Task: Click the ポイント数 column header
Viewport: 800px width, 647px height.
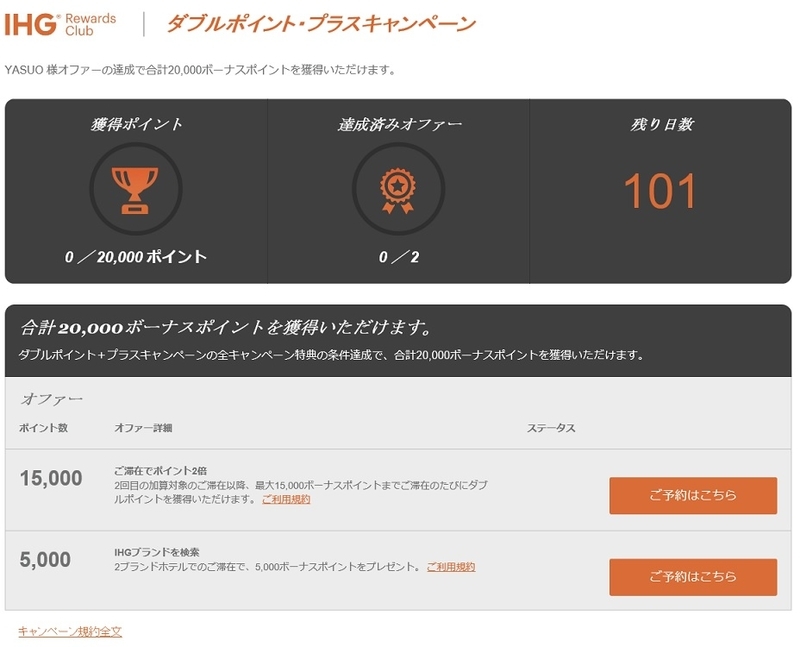Action: point(43,428)
